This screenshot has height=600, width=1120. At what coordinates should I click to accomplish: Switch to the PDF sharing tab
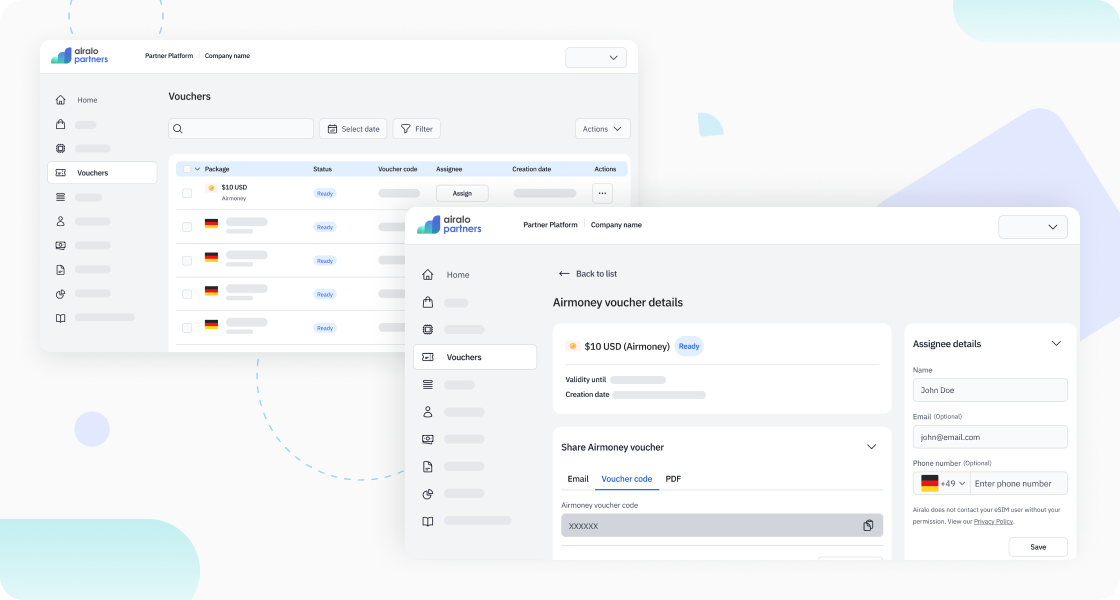(673, 479)
